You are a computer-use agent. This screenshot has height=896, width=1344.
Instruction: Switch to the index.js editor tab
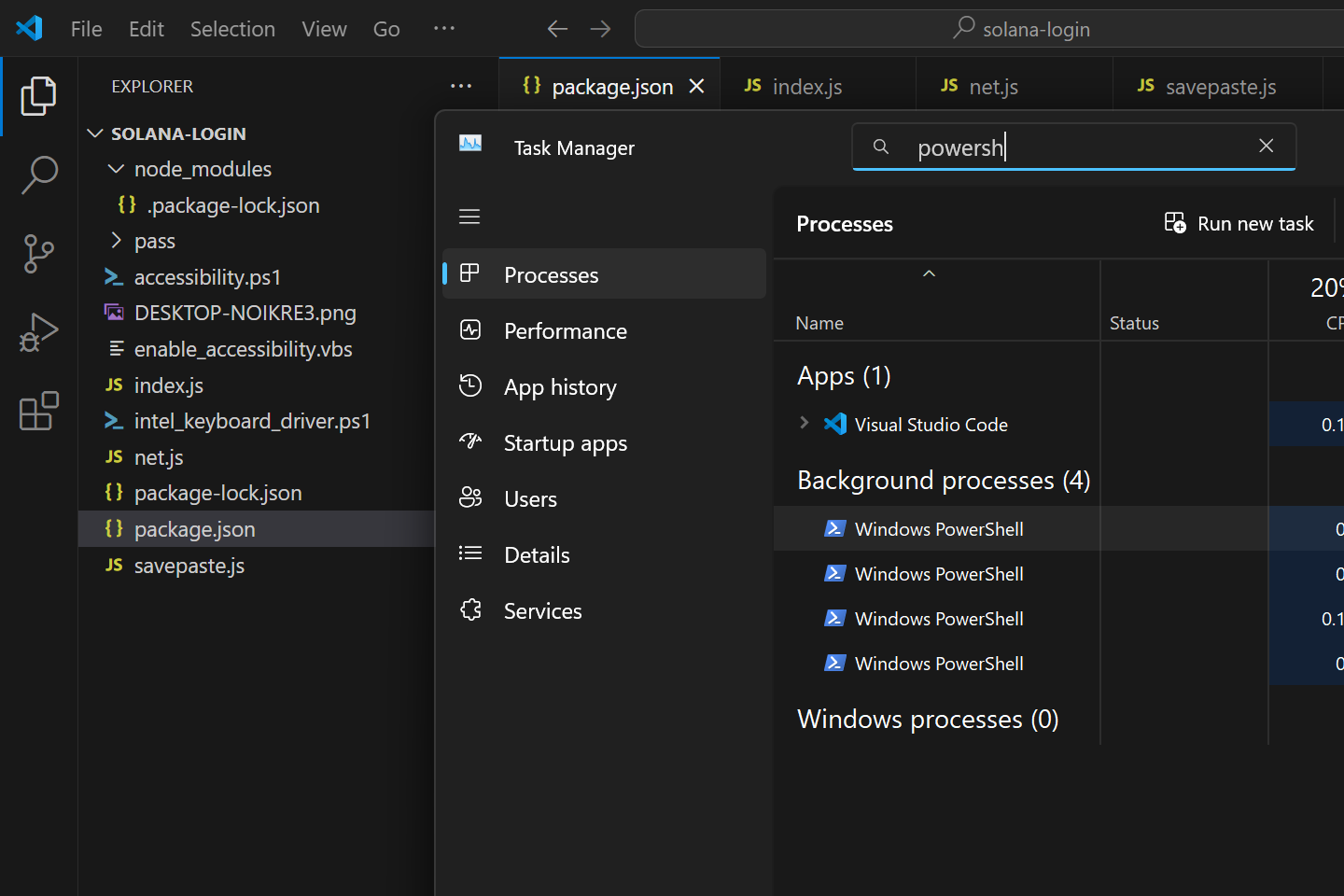[x=806, y=87]
